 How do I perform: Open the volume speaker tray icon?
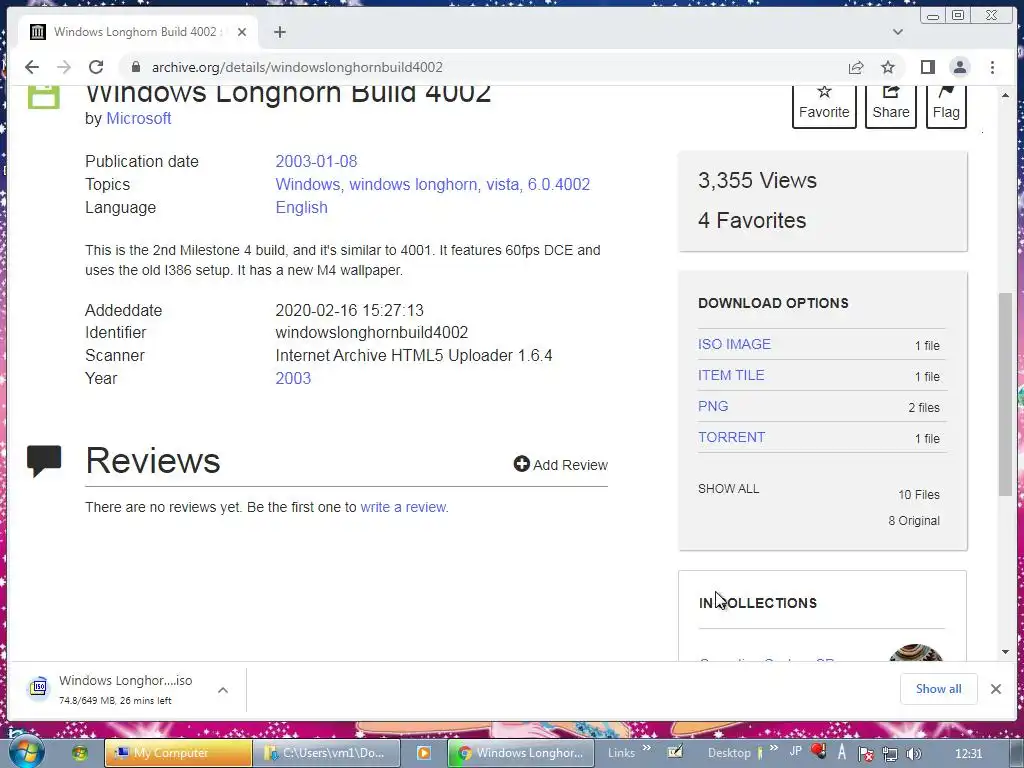913,754
